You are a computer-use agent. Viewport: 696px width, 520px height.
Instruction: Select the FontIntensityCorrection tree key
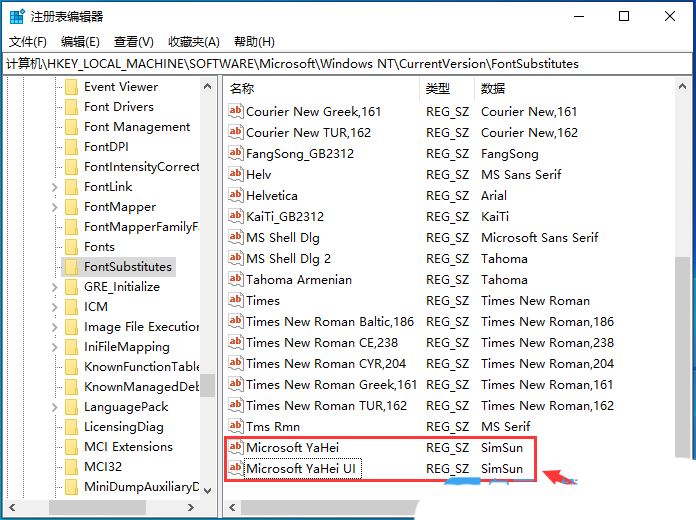141,167
